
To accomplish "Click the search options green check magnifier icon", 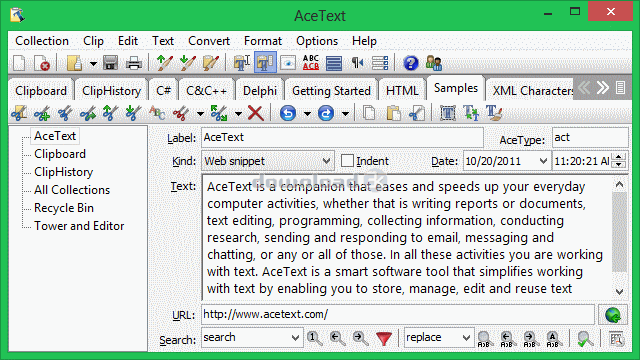I will [585, 339].
